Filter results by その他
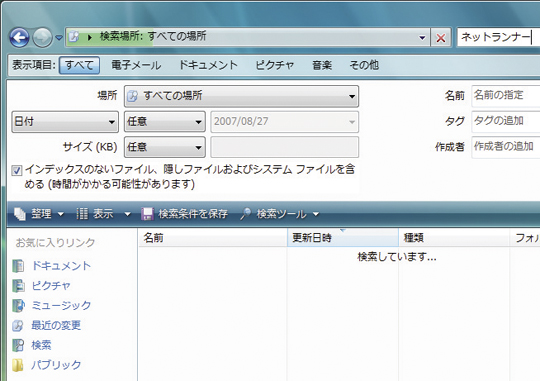540x381 pixels. [364, 65]
